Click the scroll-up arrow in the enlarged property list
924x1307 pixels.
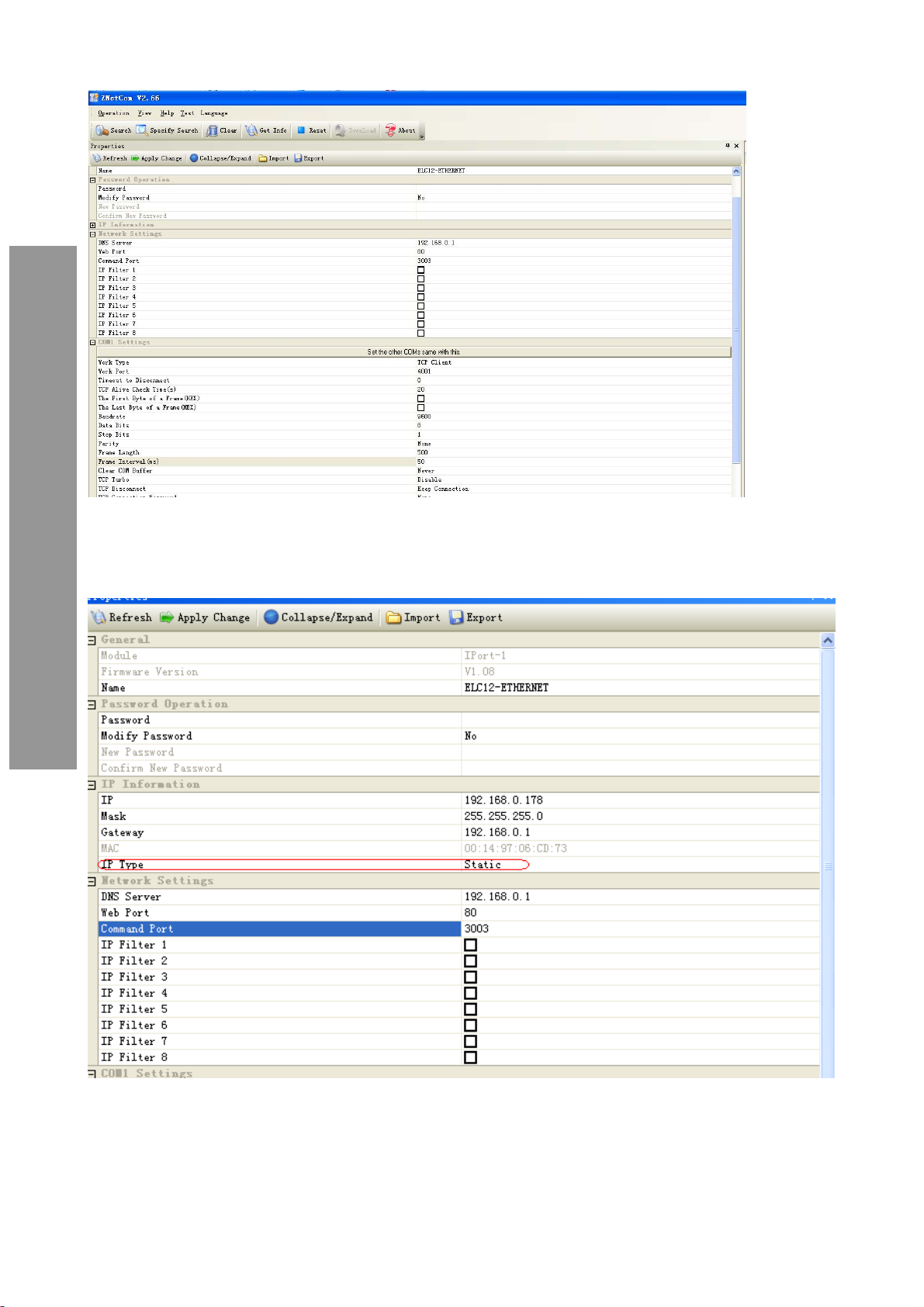[x=828, y=641]
